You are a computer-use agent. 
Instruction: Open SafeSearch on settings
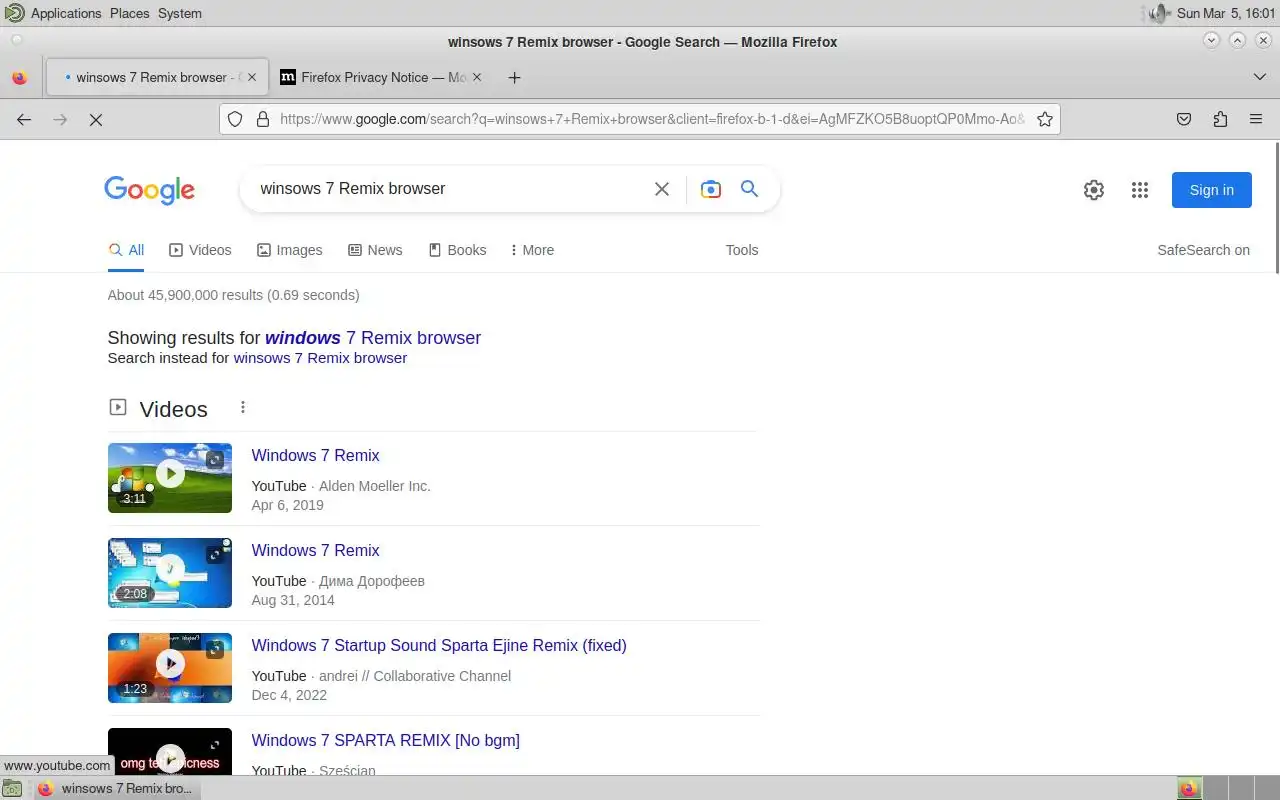click(1203, 250)
